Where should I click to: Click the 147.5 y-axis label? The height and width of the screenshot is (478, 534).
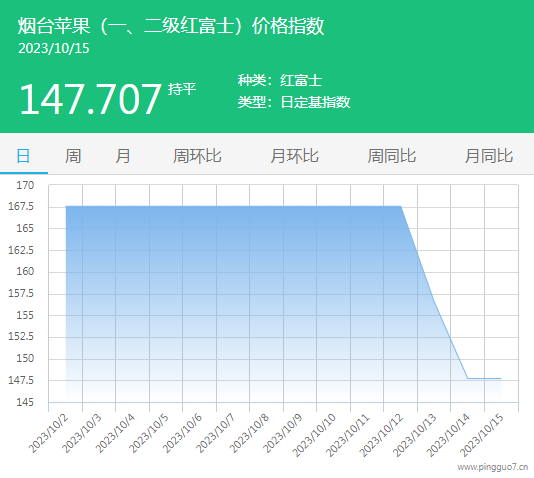(x=21, y=380)
